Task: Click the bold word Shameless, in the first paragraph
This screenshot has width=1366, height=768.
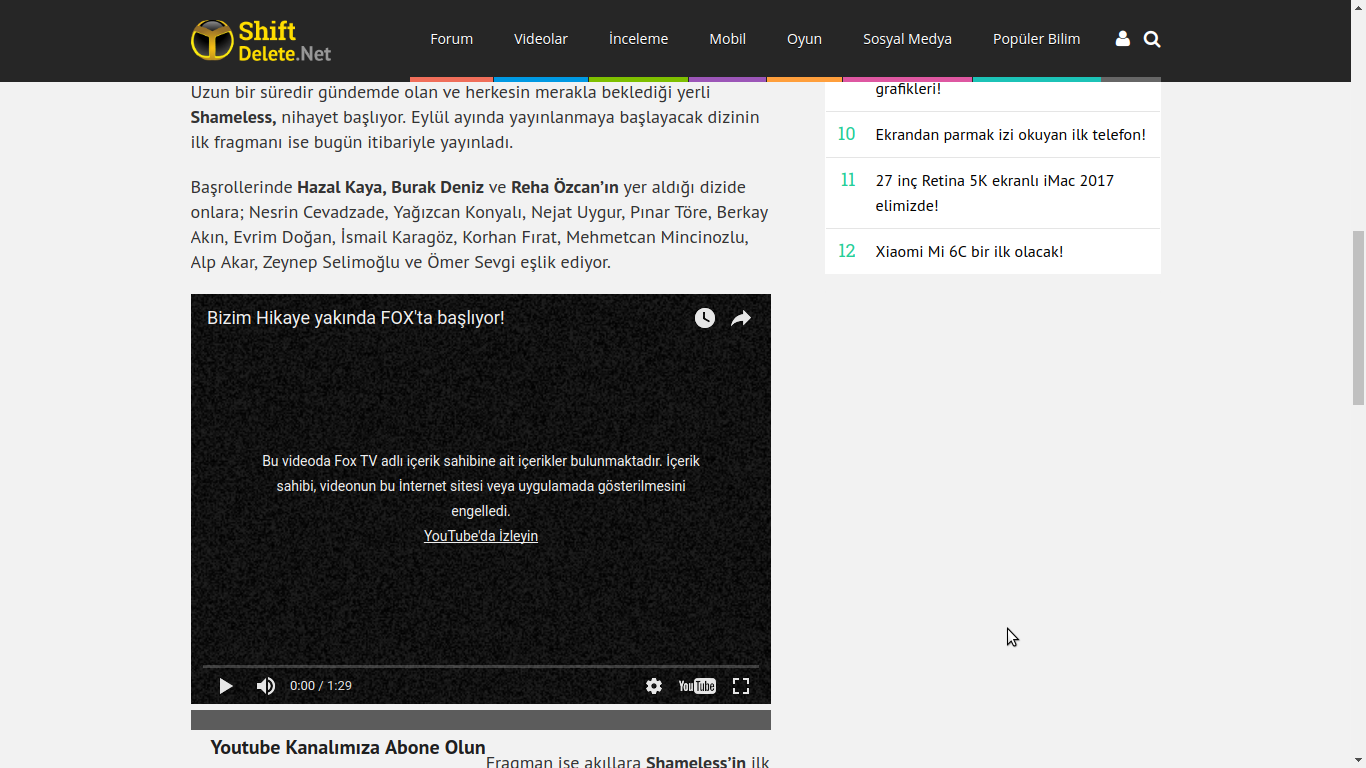Action: tap(233, 117)
